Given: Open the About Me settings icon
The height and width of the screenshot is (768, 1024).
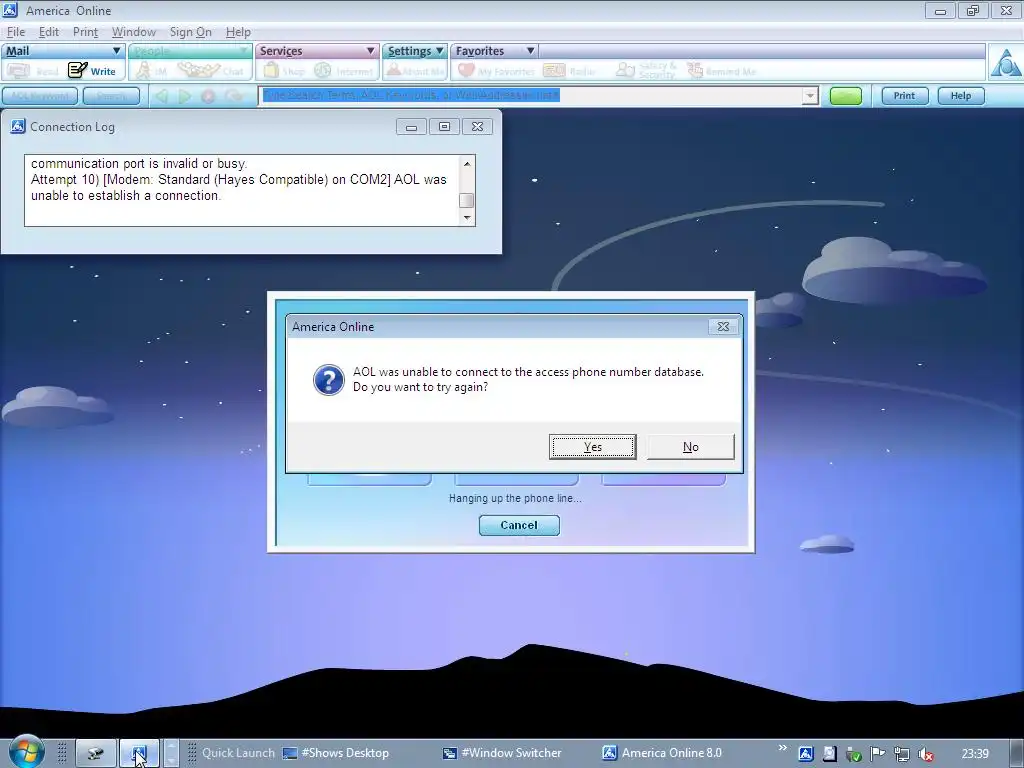Looking at the screenshot, I should [x=394, y=70].
